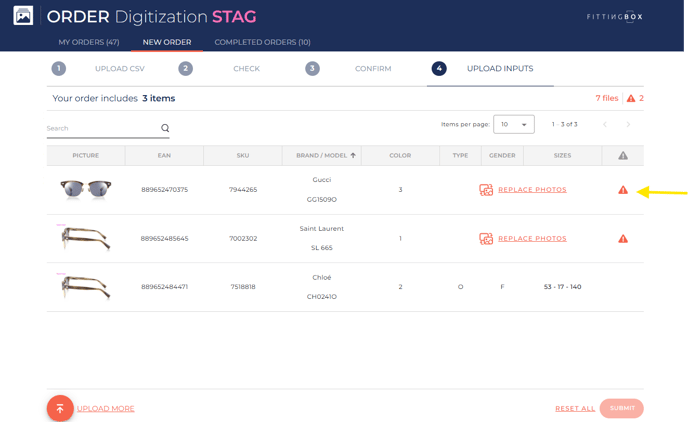
Task: Click the 7 files indicator
Action: click(x=606, y=98)
